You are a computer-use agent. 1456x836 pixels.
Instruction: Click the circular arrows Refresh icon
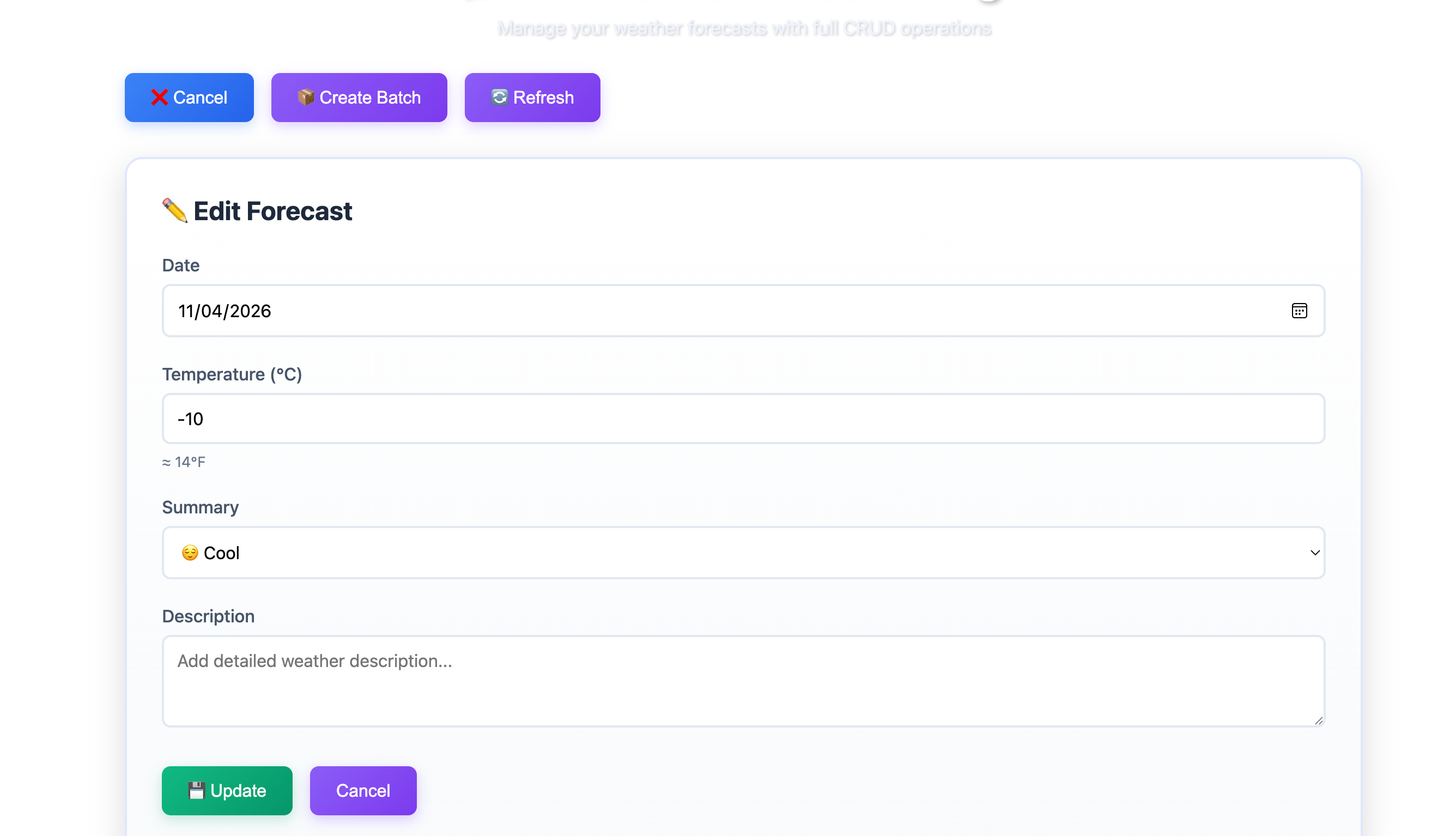[x=499, y=98]
